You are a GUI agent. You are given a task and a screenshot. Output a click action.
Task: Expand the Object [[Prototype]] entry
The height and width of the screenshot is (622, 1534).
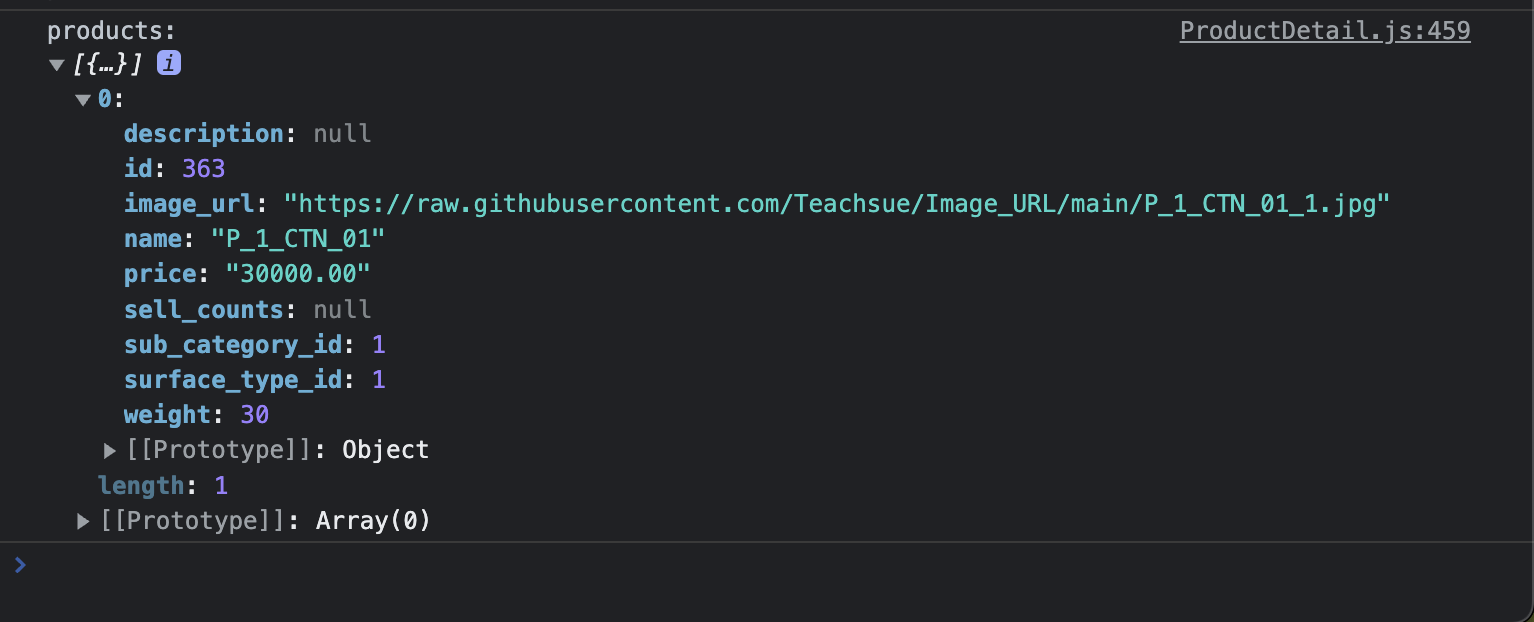point(110,450)
